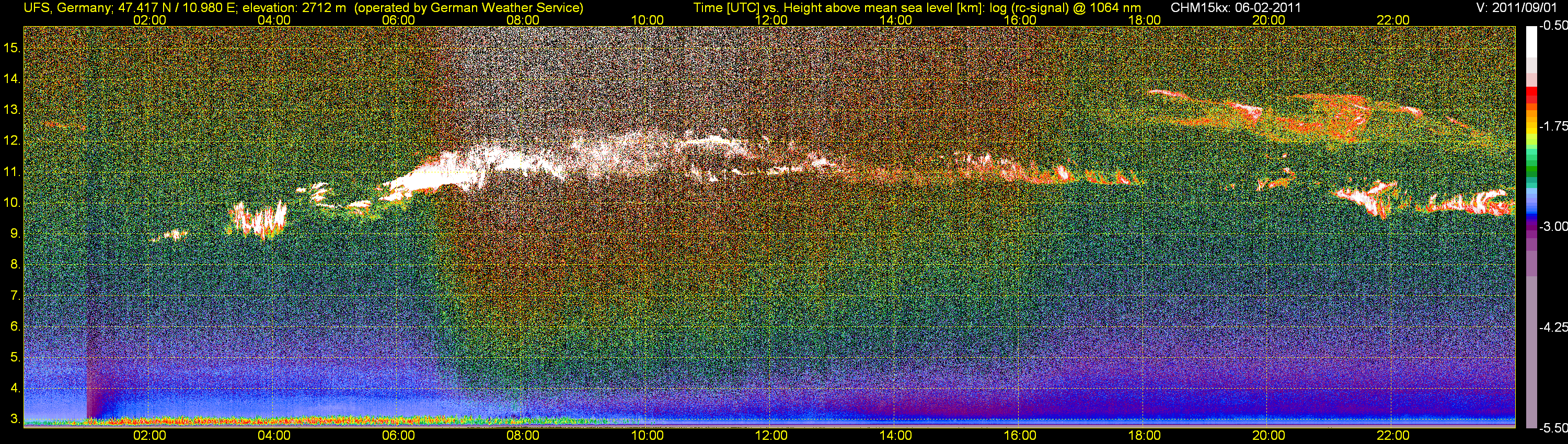Click the '16:00' tick on the upper time axis
Screen dimensions: 1568x444
[1020, 20]
